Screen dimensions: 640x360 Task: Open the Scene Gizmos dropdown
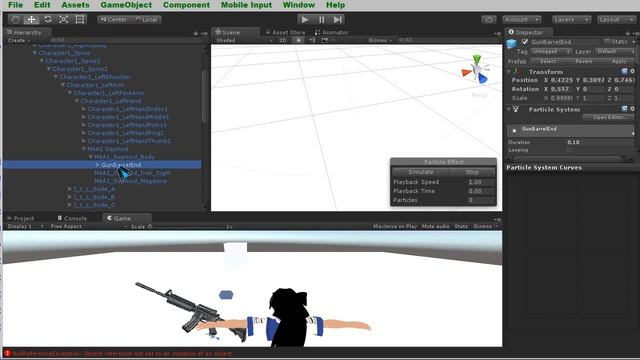tap(380, 40)
